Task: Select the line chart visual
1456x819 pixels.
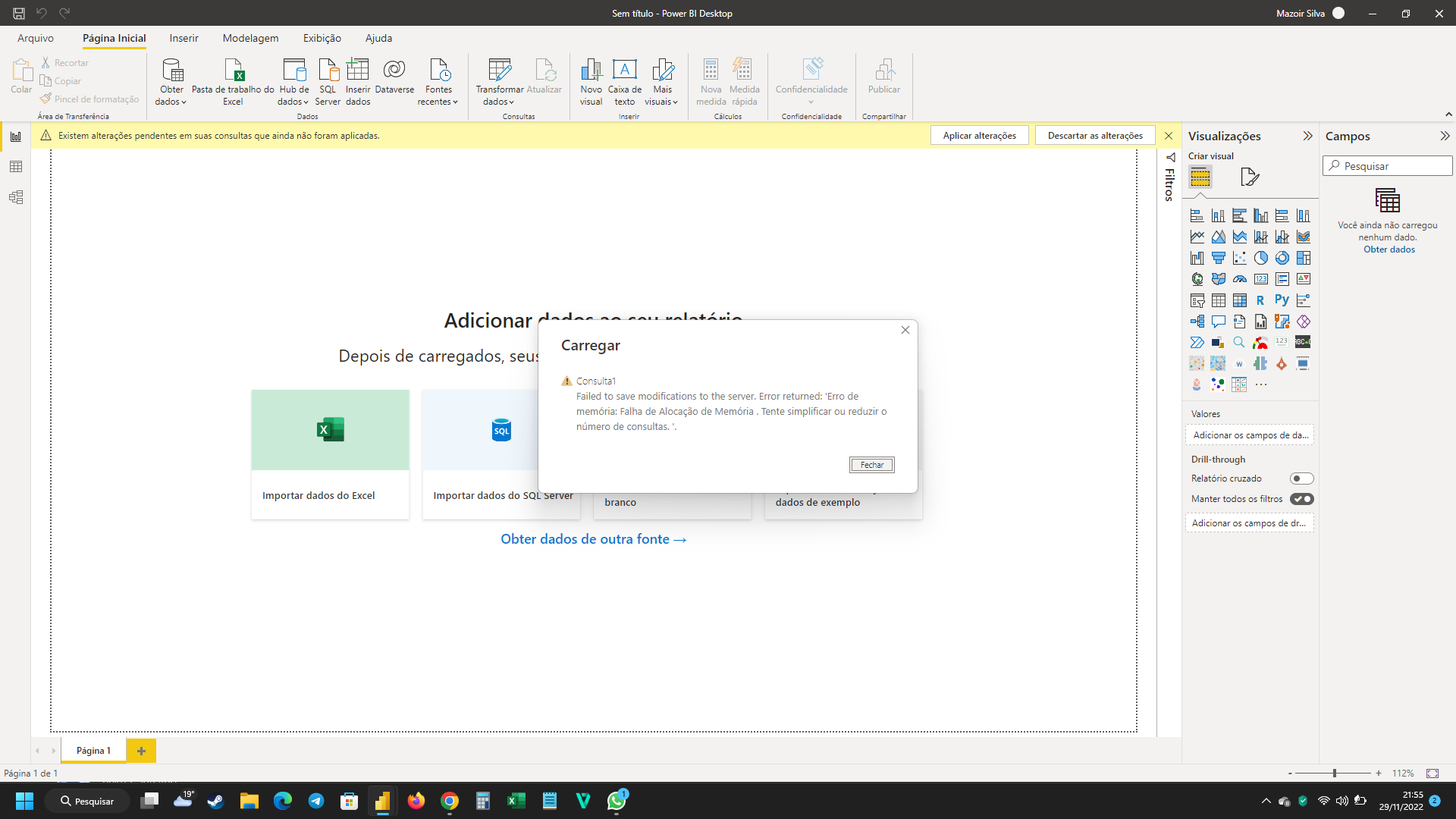Action: coord(1197,237)
